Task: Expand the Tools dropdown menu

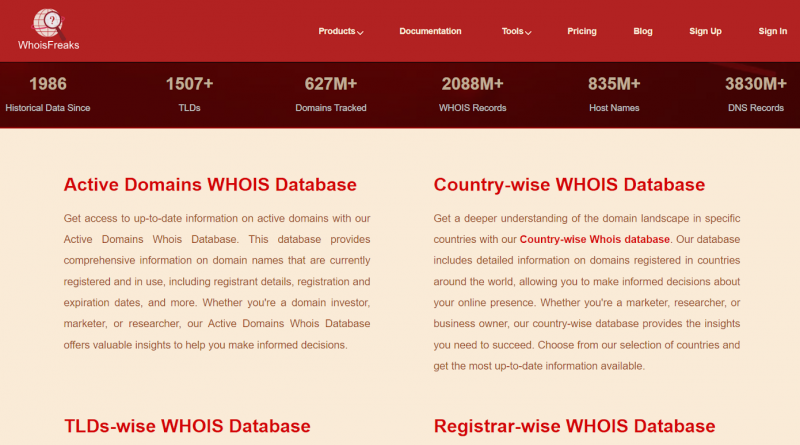Action: pos(516,31)
